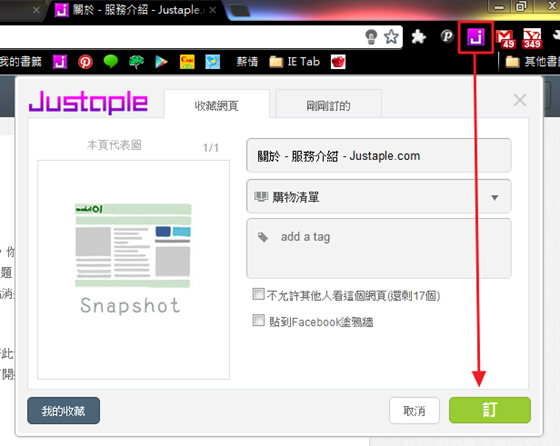Open the IE Tab bookmarks folder
Image resolution: width=560 pixels, height=446 pixels.
[295, 62]
